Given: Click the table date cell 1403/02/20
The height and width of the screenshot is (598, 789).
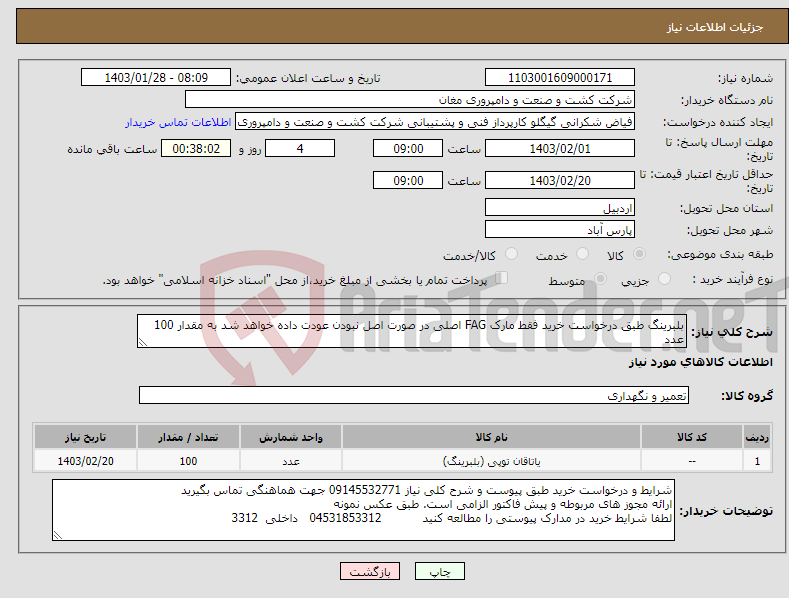Looking at the screenshot, I should point(86,461).
